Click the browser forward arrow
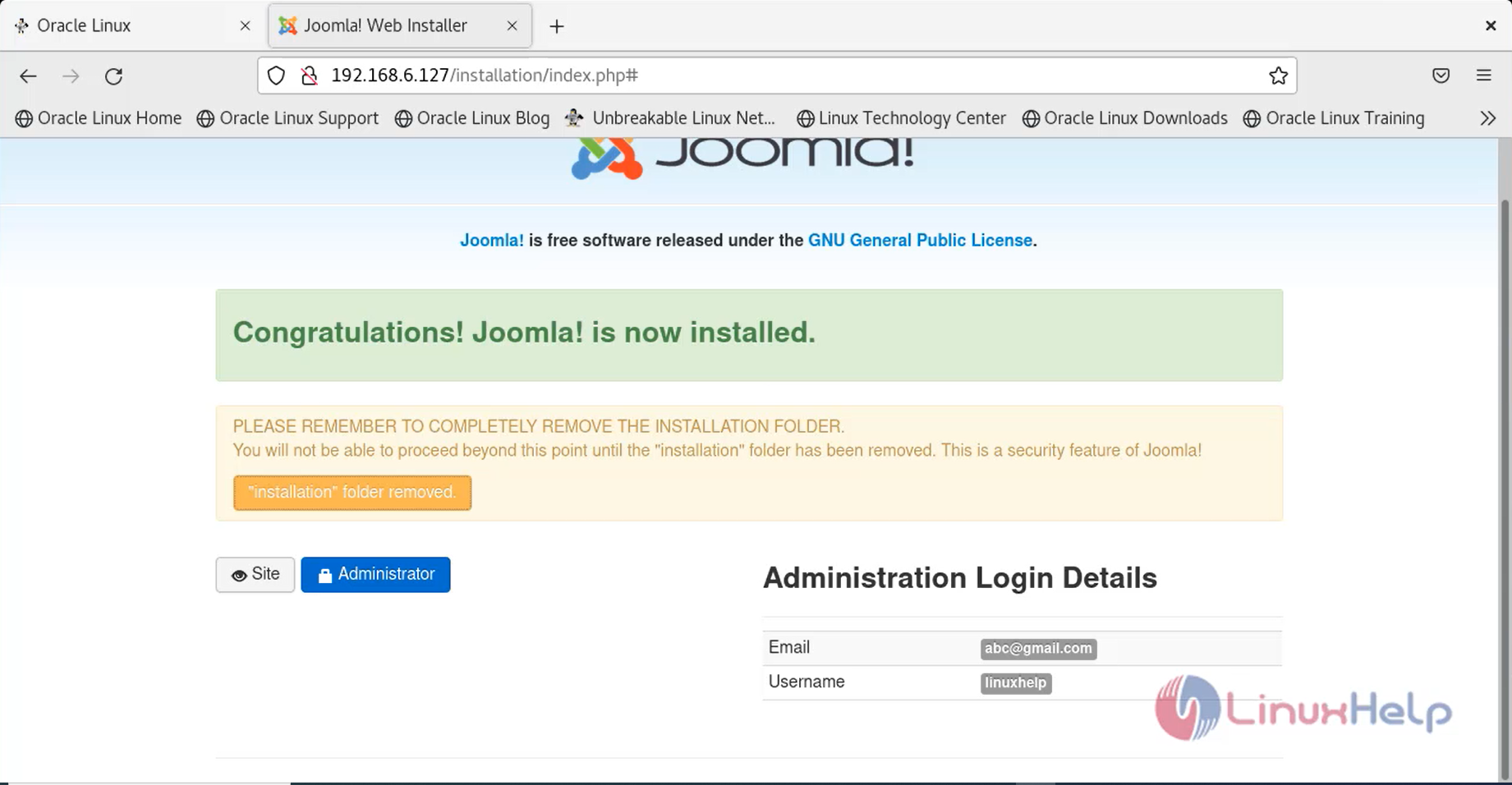This screenshot has width=1512, height=785. [x=71, y=76]
